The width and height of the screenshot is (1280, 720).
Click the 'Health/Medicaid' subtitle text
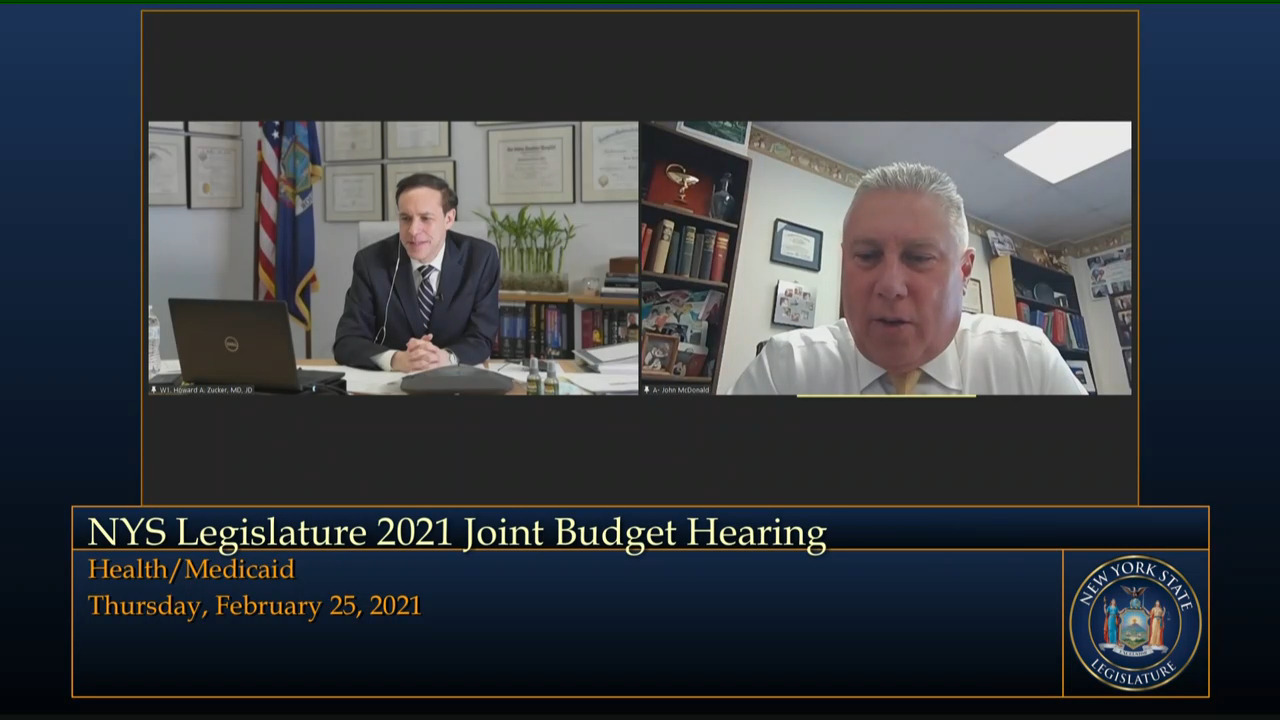191,569
